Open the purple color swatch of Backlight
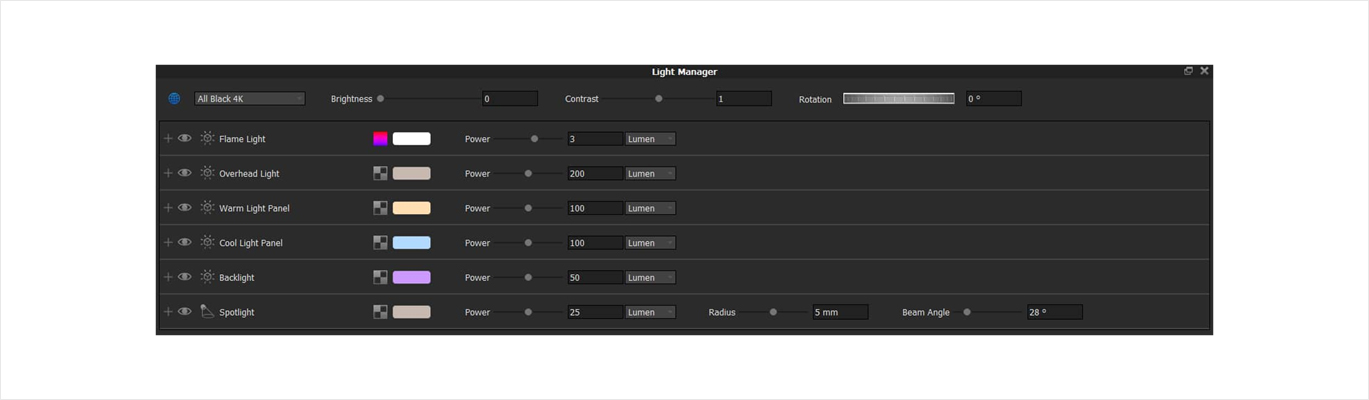1369x400 pixels. click(x=411, y=277)
